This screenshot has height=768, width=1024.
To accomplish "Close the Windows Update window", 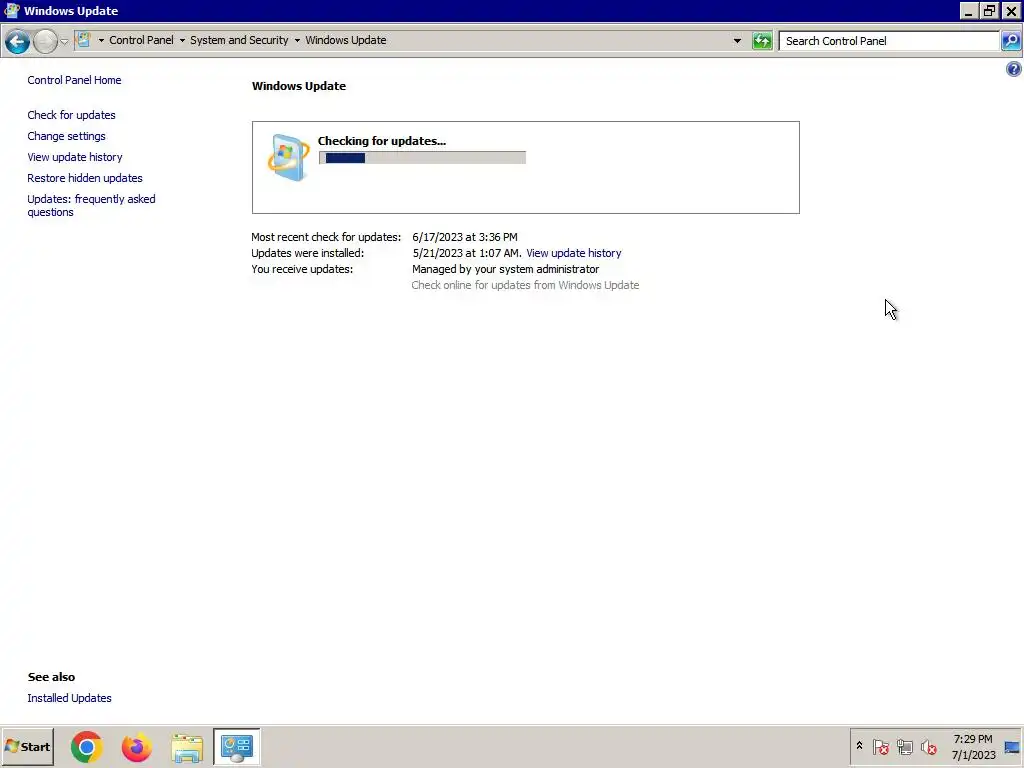I will click(1012, 11).
